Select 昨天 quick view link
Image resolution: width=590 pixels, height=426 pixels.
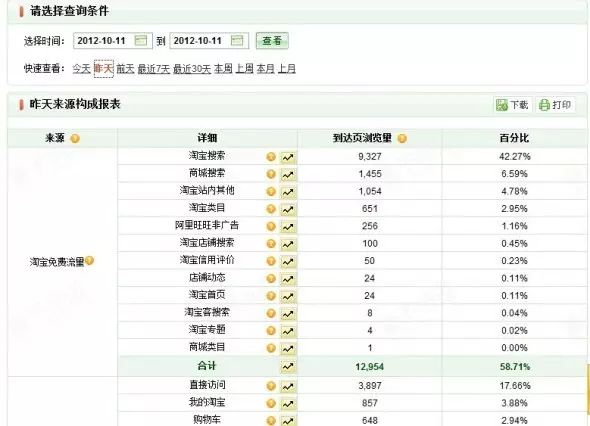(x=103, y=68)
